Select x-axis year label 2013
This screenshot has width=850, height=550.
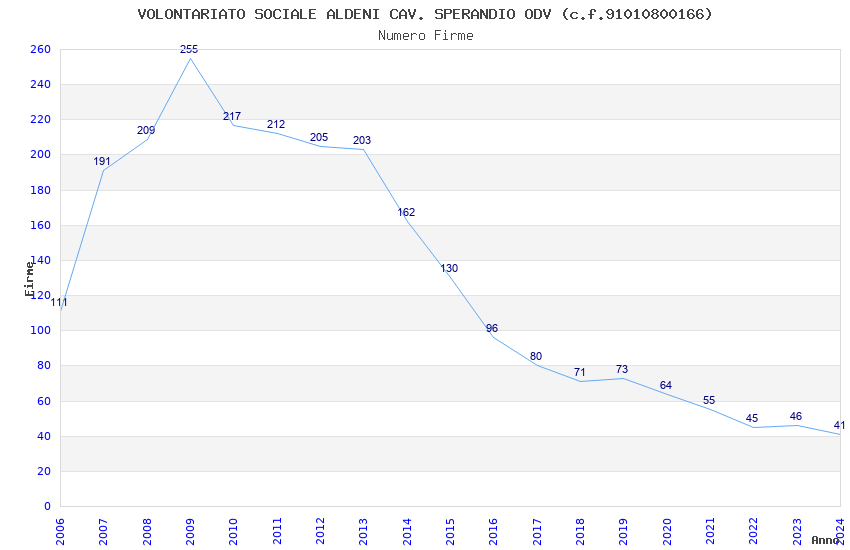point(363,531)
